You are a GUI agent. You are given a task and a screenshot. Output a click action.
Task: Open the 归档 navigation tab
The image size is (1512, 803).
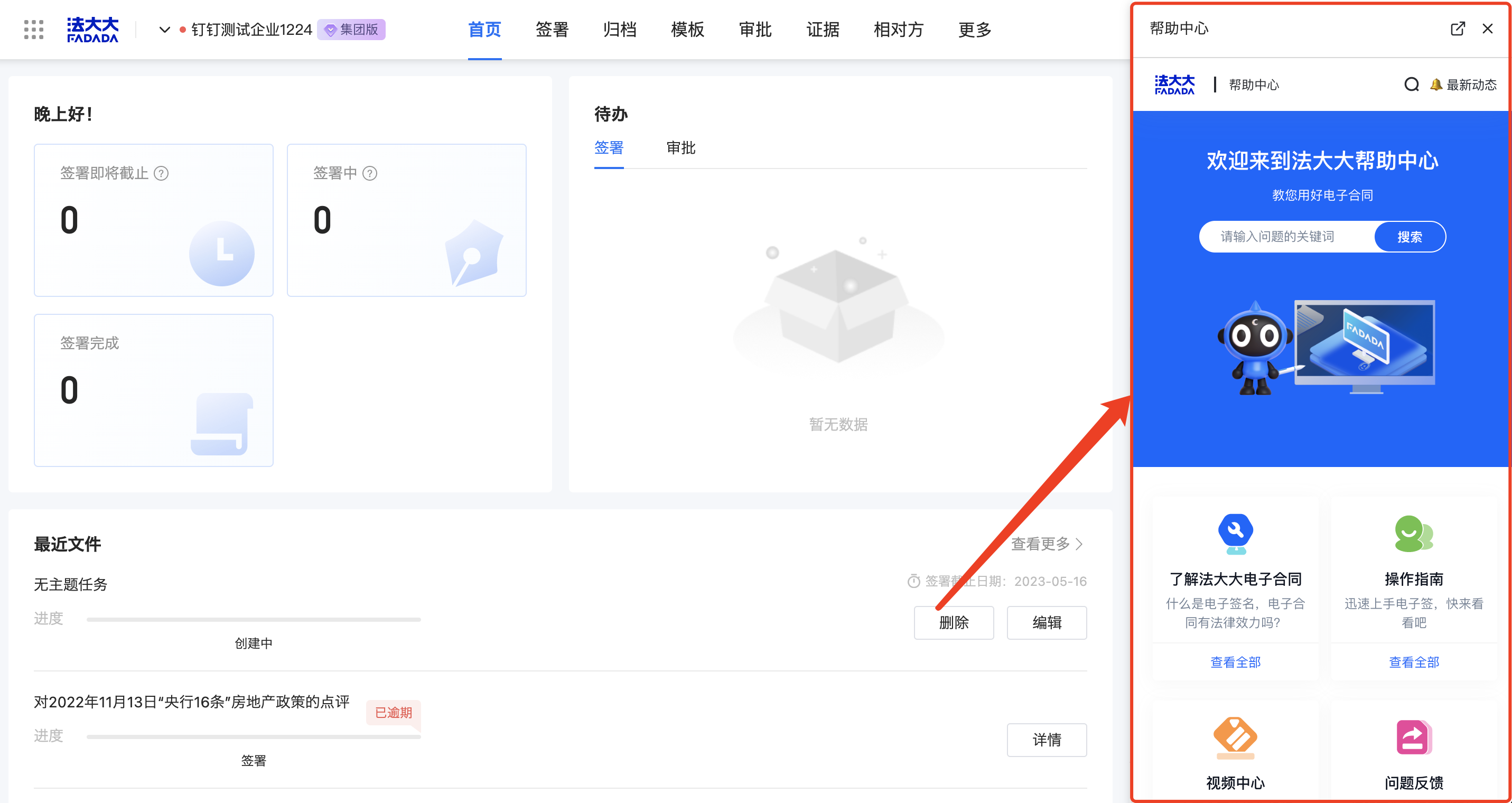point(619,30)
